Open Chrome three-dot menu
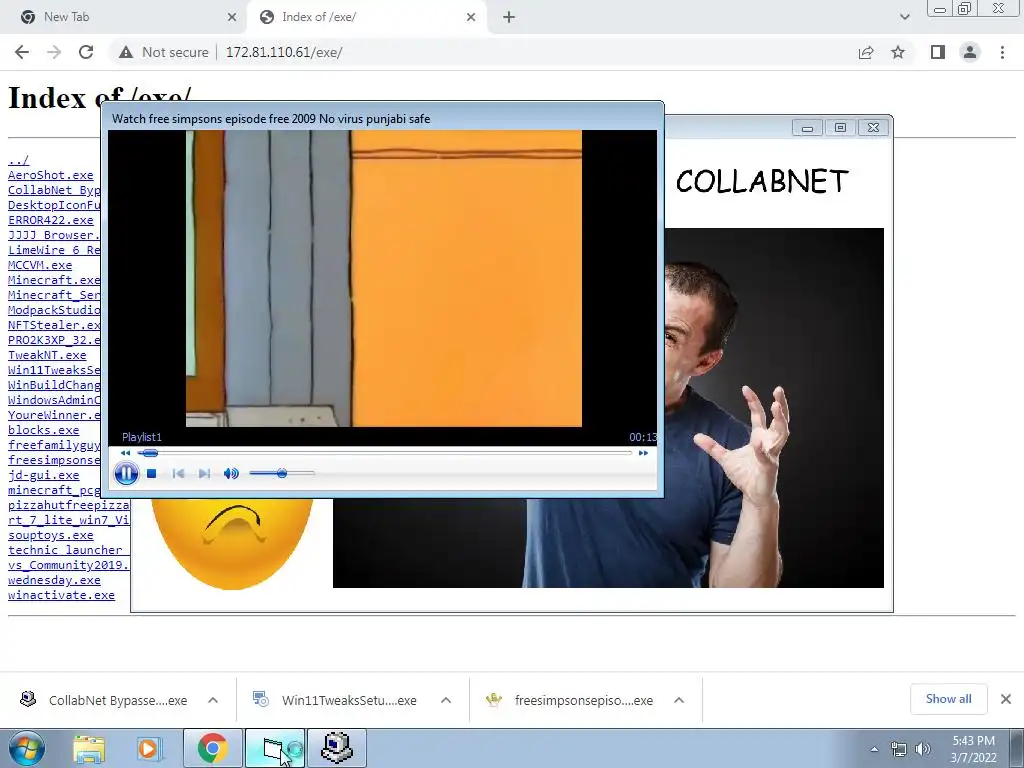Image resolution: width=1024 pixels, height=768 pixels. point(1002,52)
